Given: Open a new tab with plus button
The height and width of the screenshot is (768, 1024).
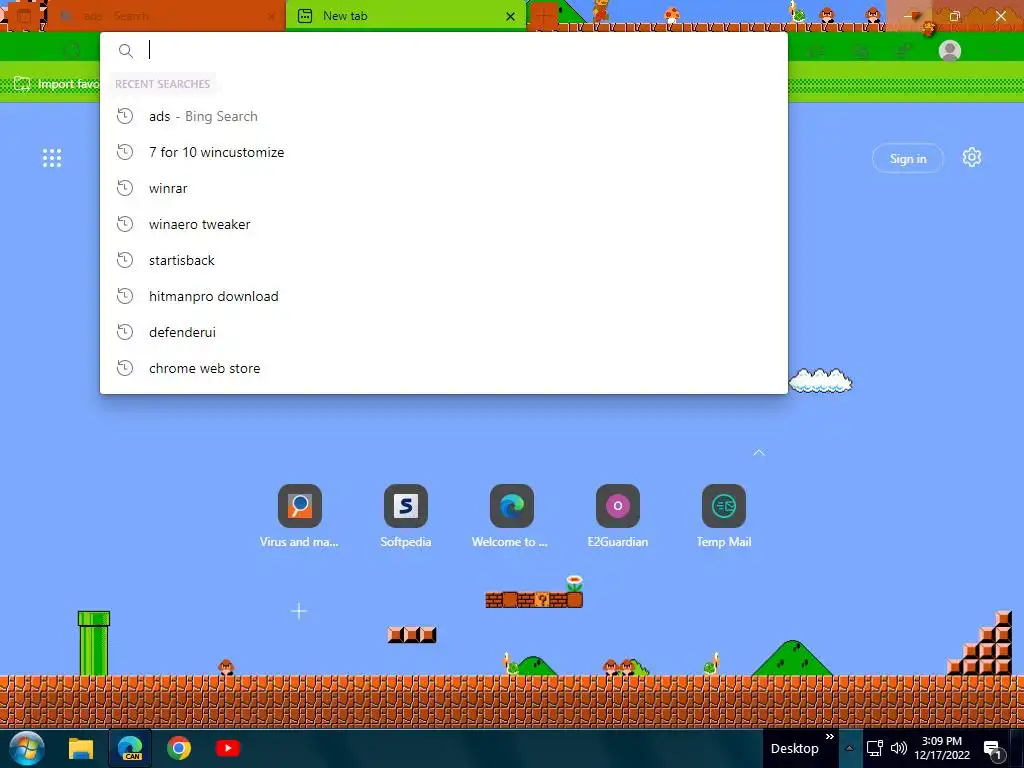Looking at the screenshot, I should [x=543, y=16].
